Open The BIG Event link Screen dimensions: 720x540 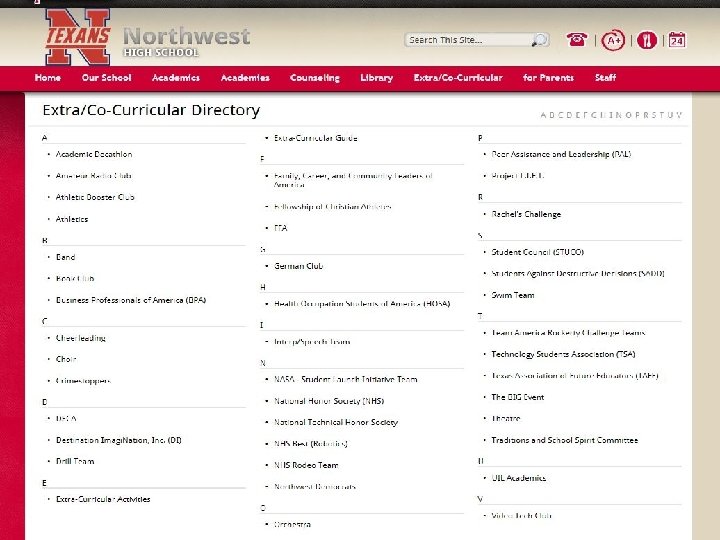tap(518, 397)
